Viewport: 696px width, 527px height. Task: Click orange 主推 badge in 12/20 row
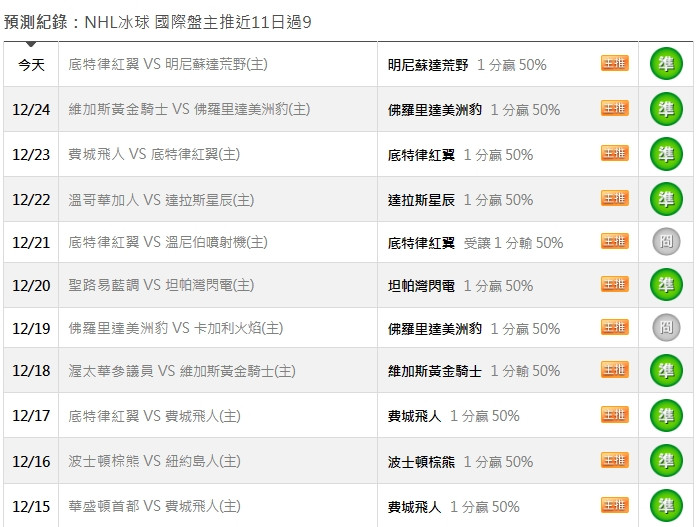615,284
